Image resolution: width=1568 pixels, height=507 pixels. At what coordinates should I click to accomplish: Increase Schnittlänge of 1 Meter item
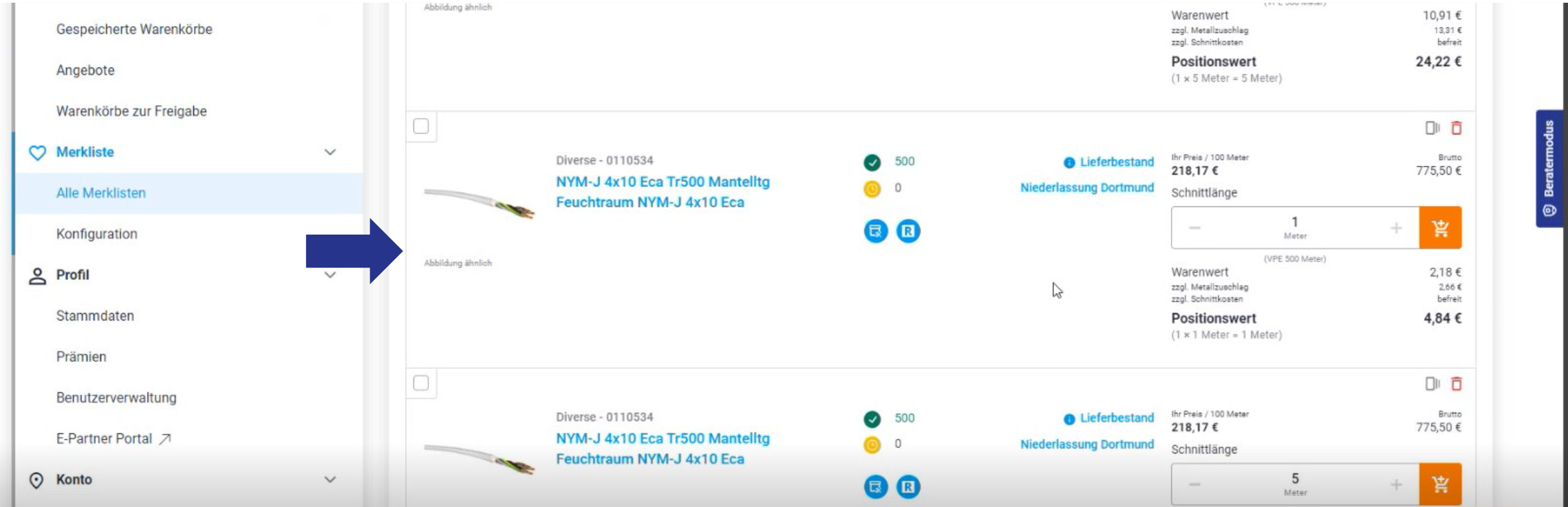[x=1396, y=228]
